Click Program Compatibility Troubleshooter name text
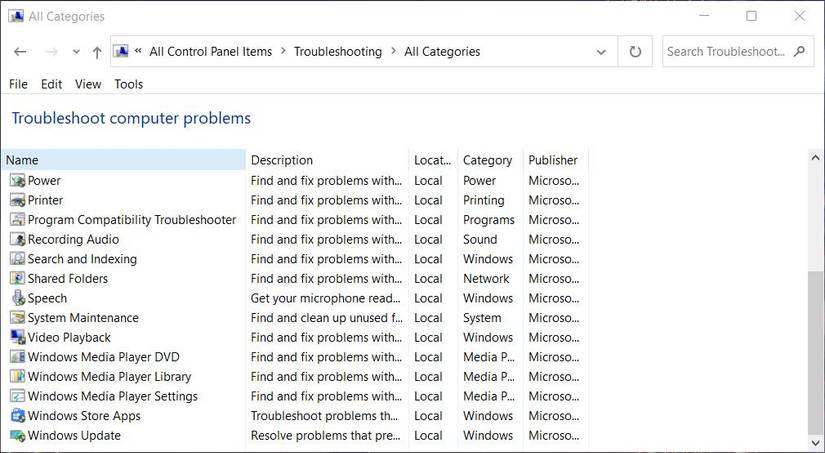The width and height of the screenshot is (825, 453). 132,220
